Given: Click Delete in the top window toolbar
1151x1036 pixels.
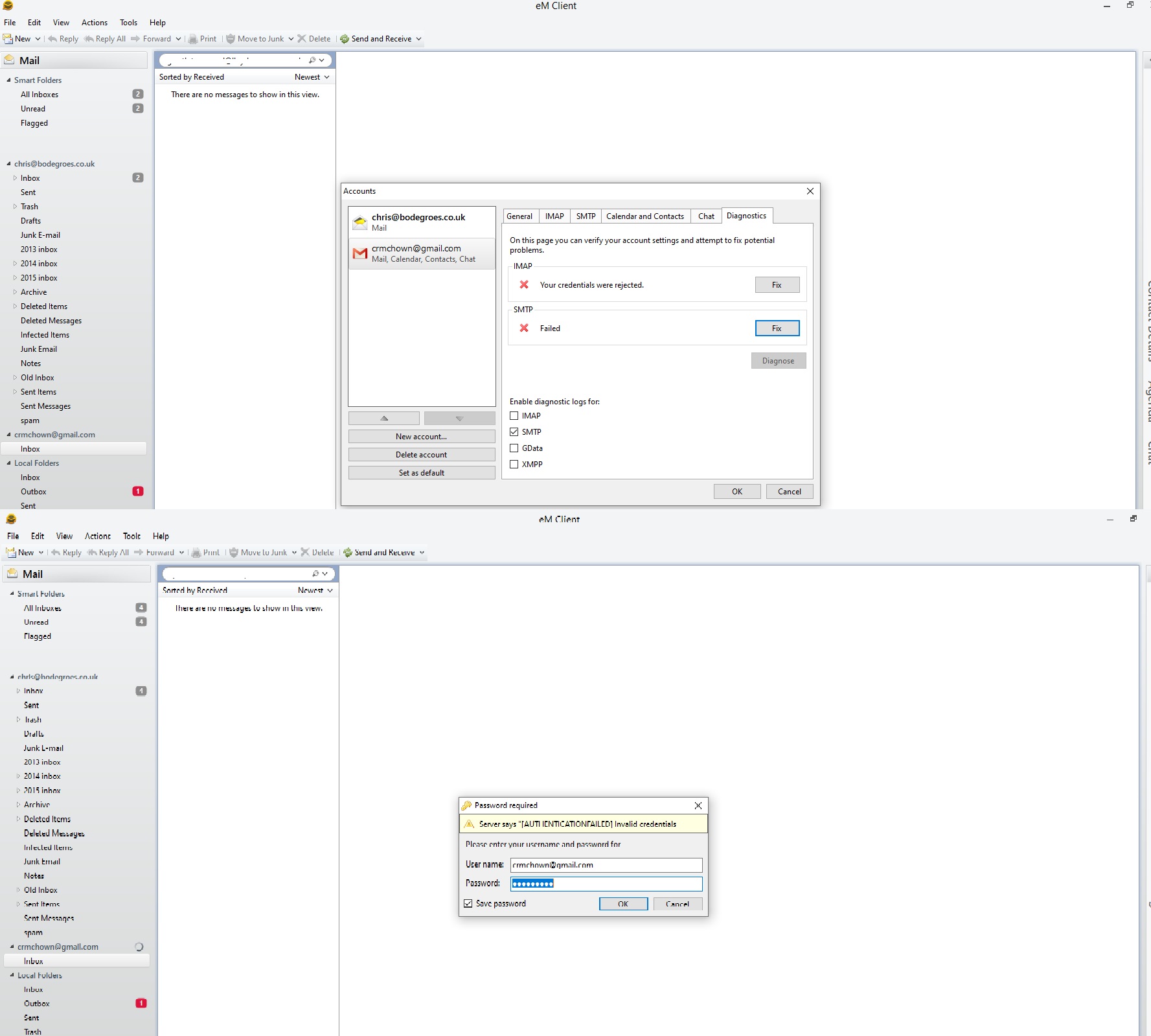Looking at the screenshot, I should [314, 39].
